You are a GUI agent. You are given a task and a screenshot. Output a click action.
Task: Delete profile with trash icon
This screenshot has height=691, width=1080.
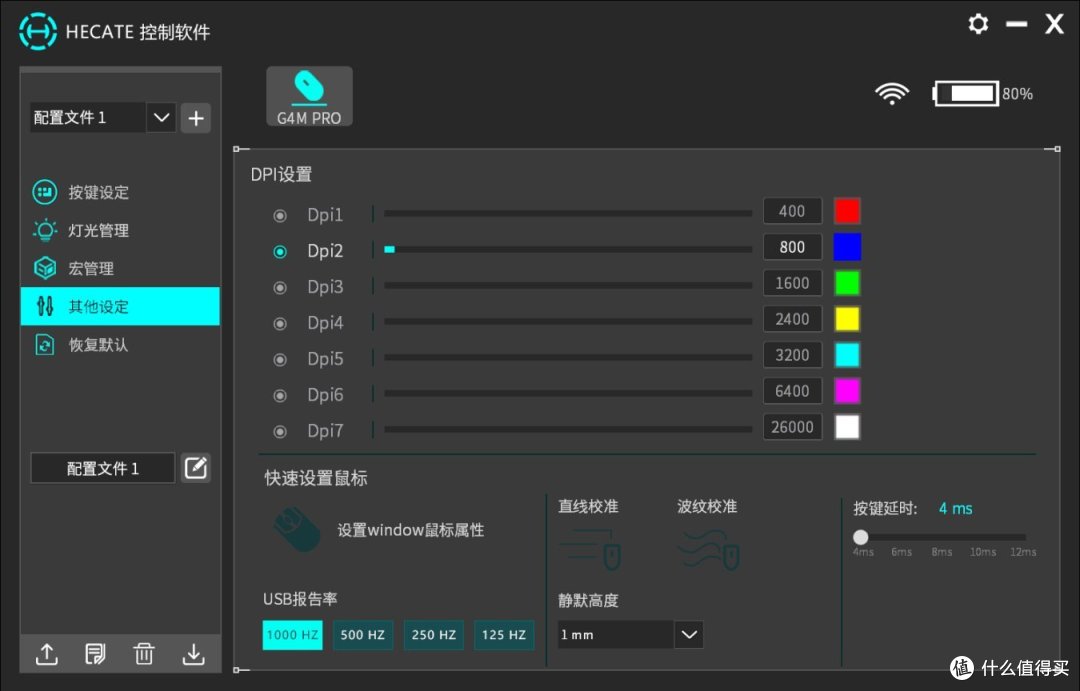pyautogui.click(x=144, y=654)
